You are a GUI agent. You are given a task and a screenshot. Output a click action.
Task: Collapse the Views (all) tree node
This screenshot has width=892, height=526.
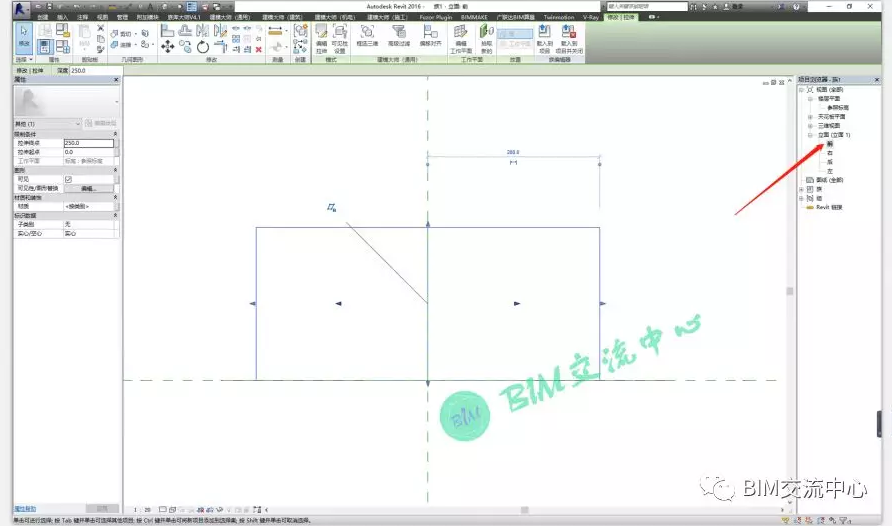pos(802,90)
